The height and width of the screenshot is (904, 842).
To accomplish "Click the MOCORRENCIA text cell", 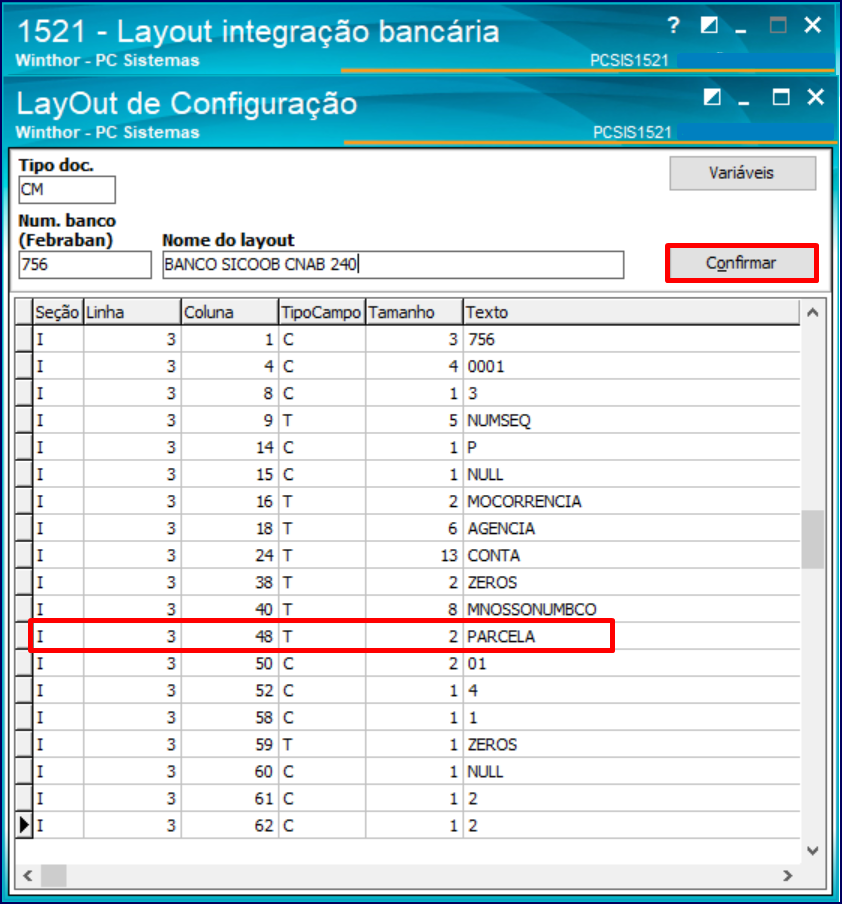I will (x=632, y=502).
